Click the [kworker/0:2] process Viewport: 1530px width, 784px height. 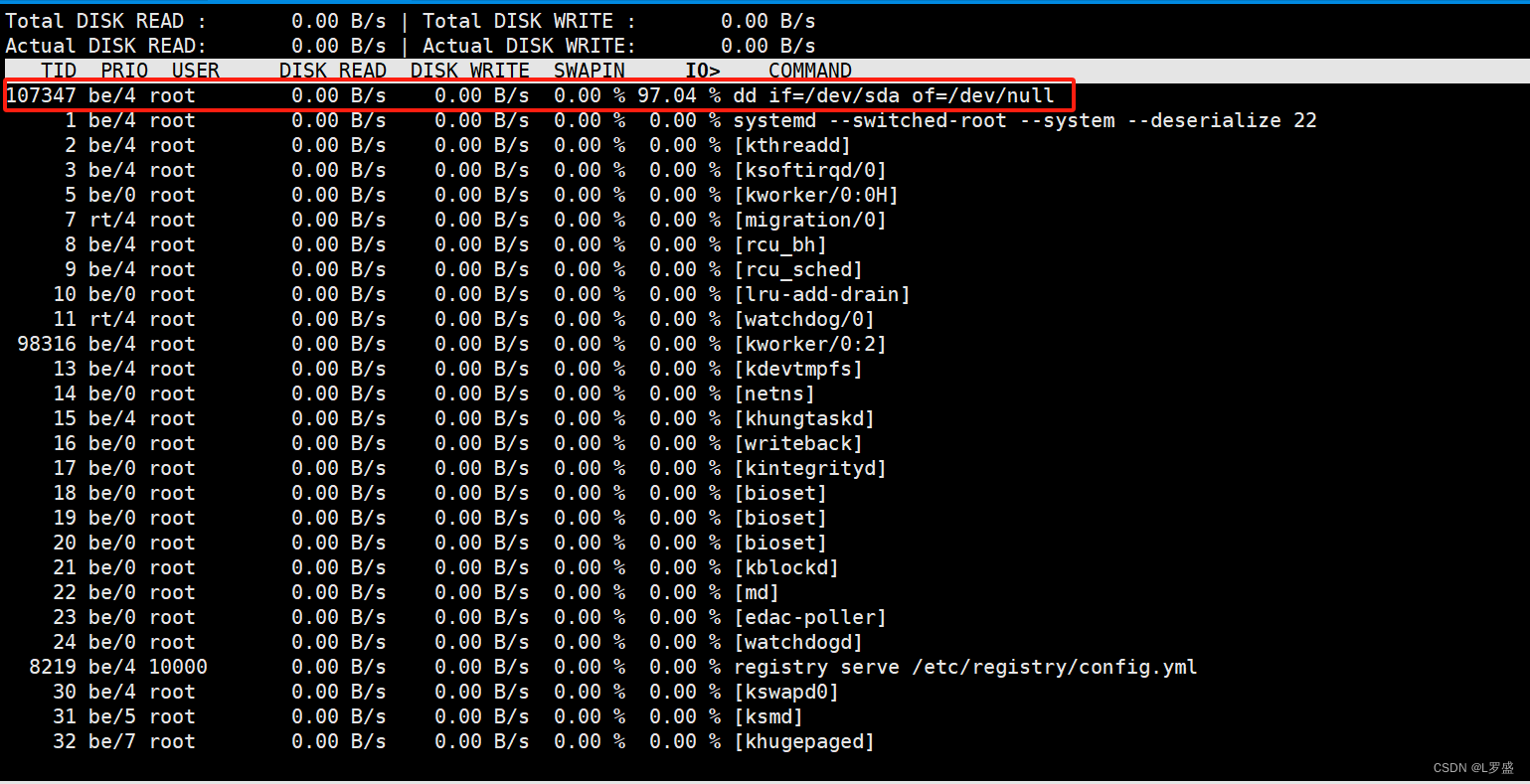(x=810, y=344)
